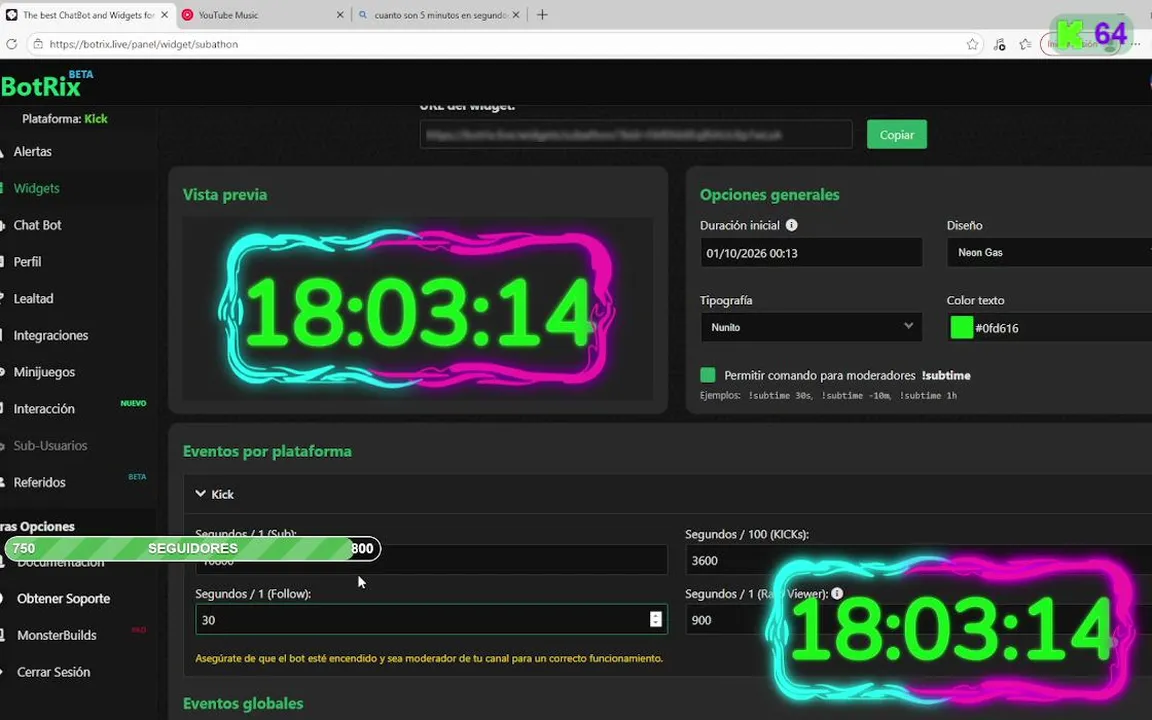Screen dimensions: 1152x720
Task: Click the info icon beside Raid Viewer label
Action: [x=837, y=593]
